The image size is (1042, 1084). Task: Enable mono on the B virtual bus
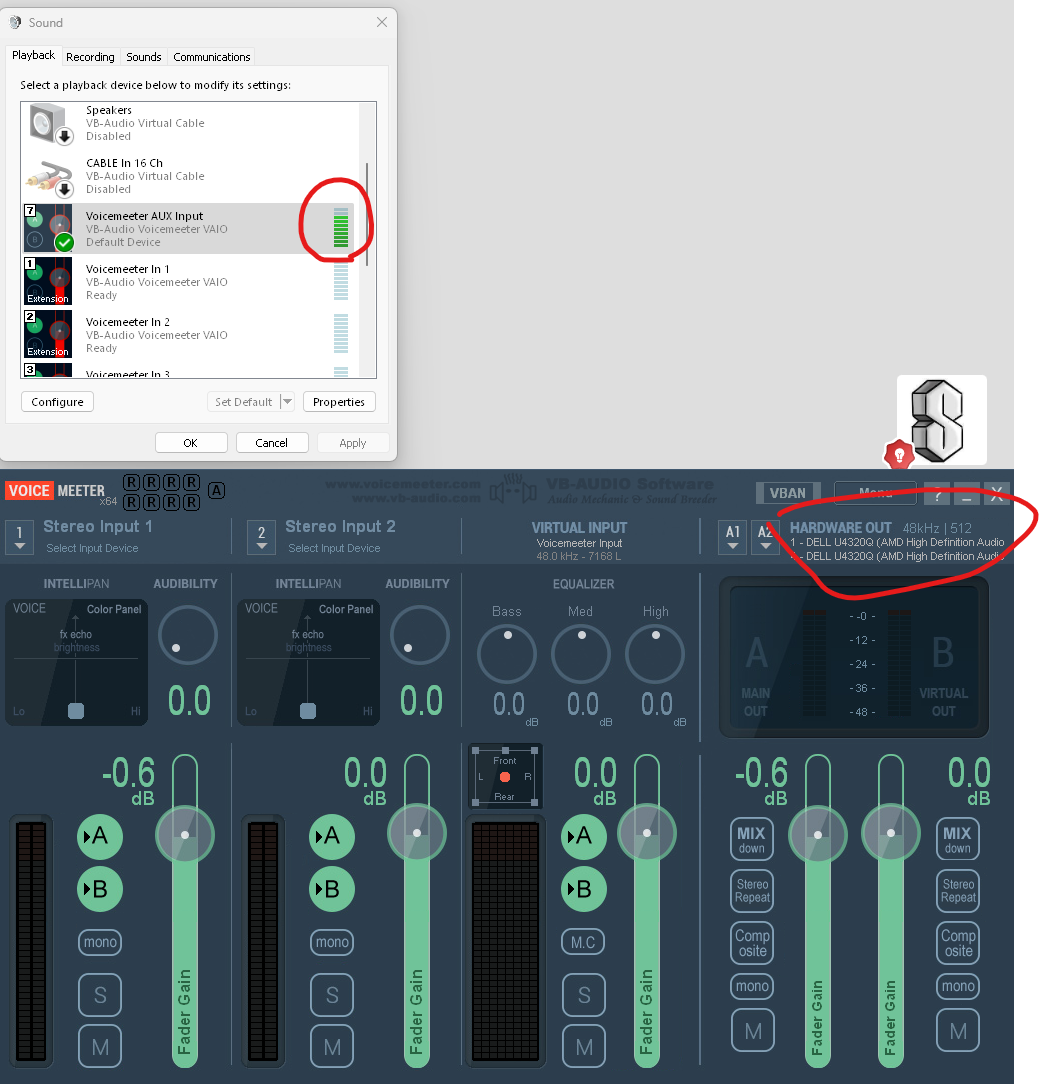(x=958, y=987)
